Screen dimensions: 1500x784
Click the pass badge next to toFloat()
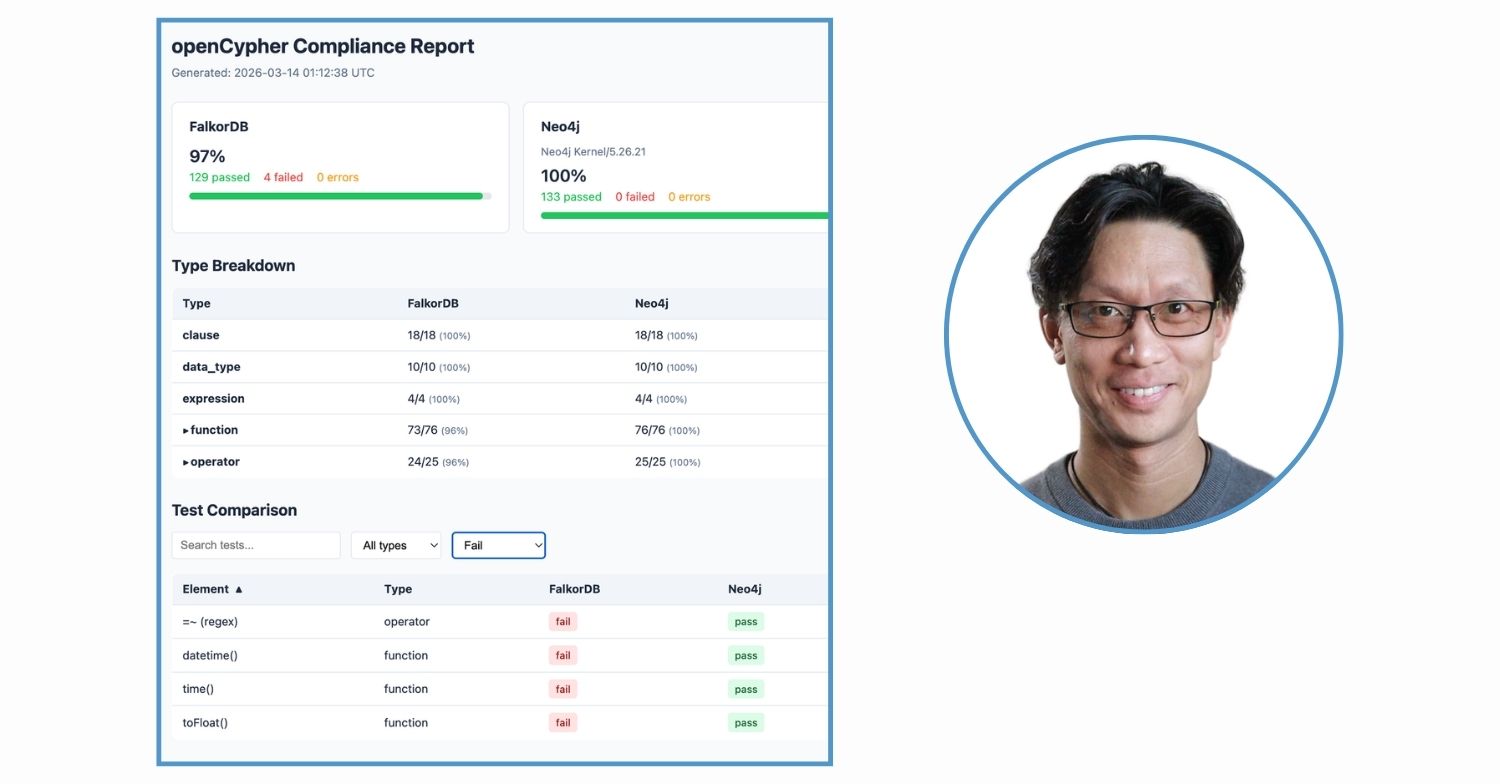745,722
